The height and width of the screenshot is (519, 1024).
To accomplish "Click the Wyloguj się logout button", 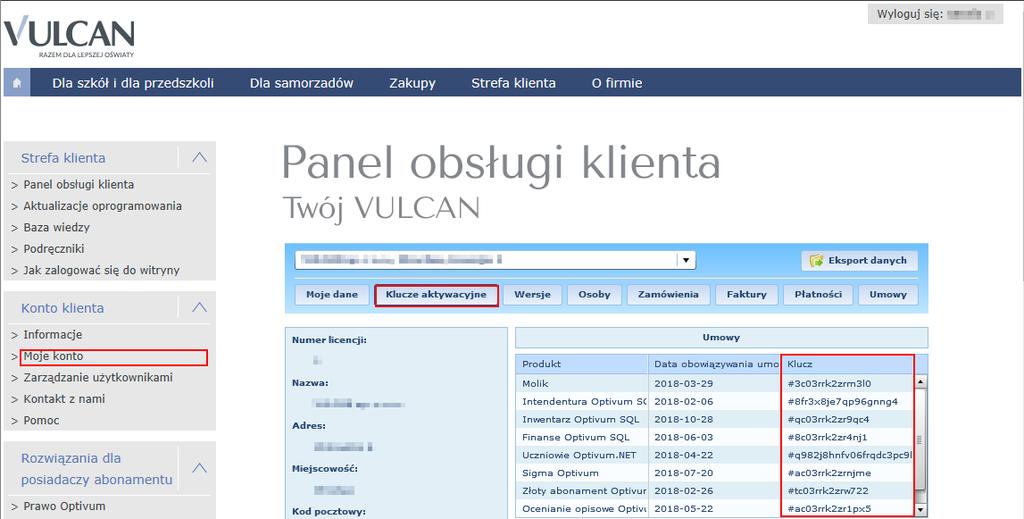I will (x=935, y=14).
